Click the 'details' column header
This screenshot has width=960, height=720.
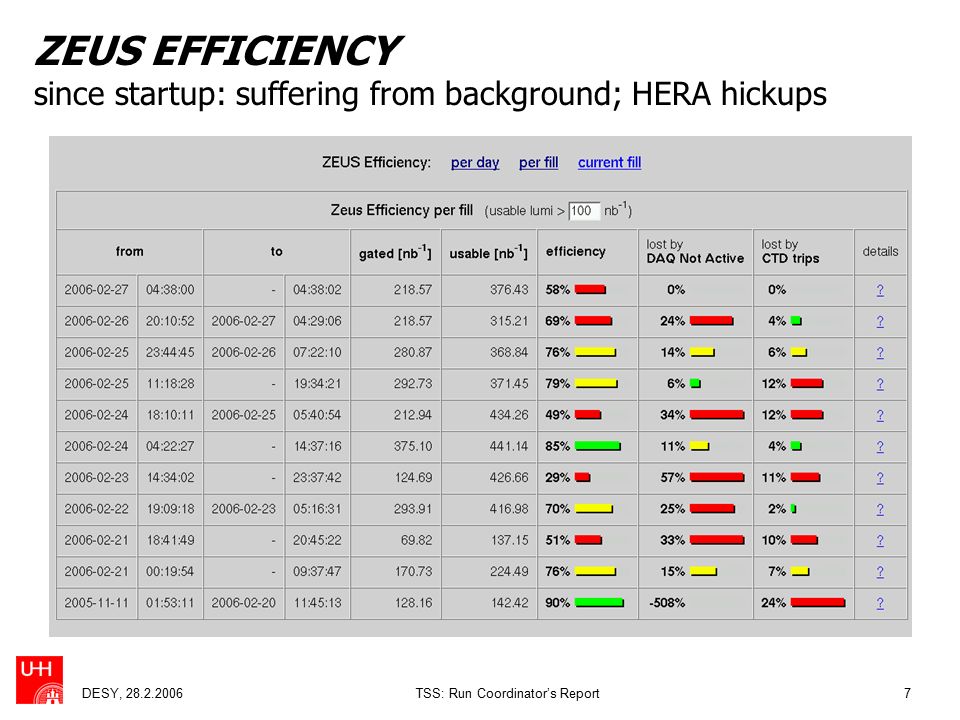pos(880,252)
